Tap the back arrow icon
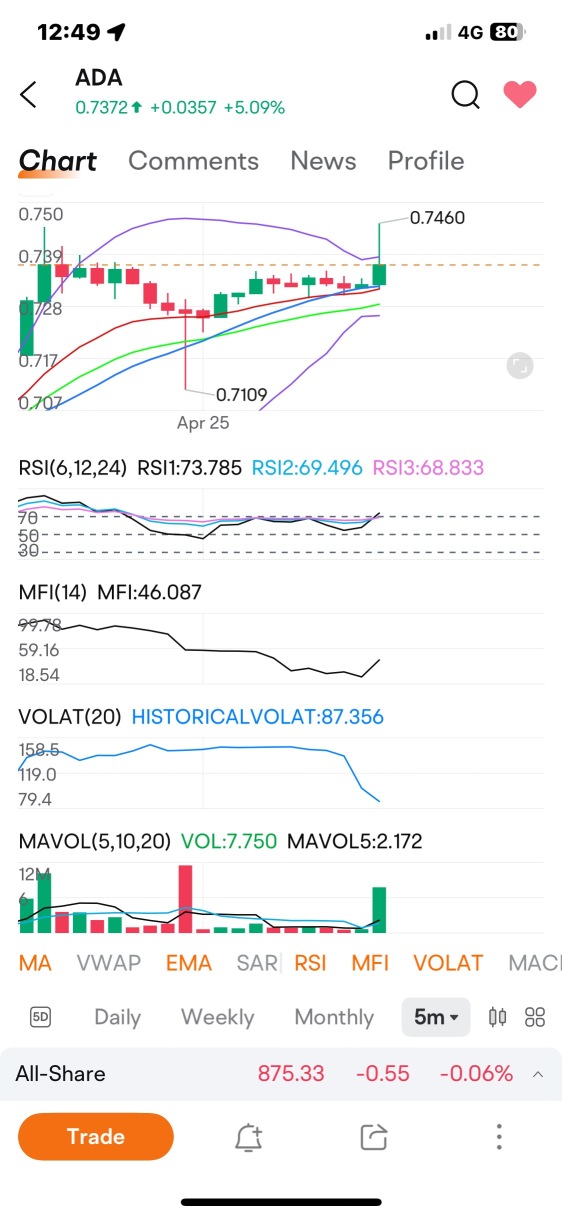 (29, 95)
